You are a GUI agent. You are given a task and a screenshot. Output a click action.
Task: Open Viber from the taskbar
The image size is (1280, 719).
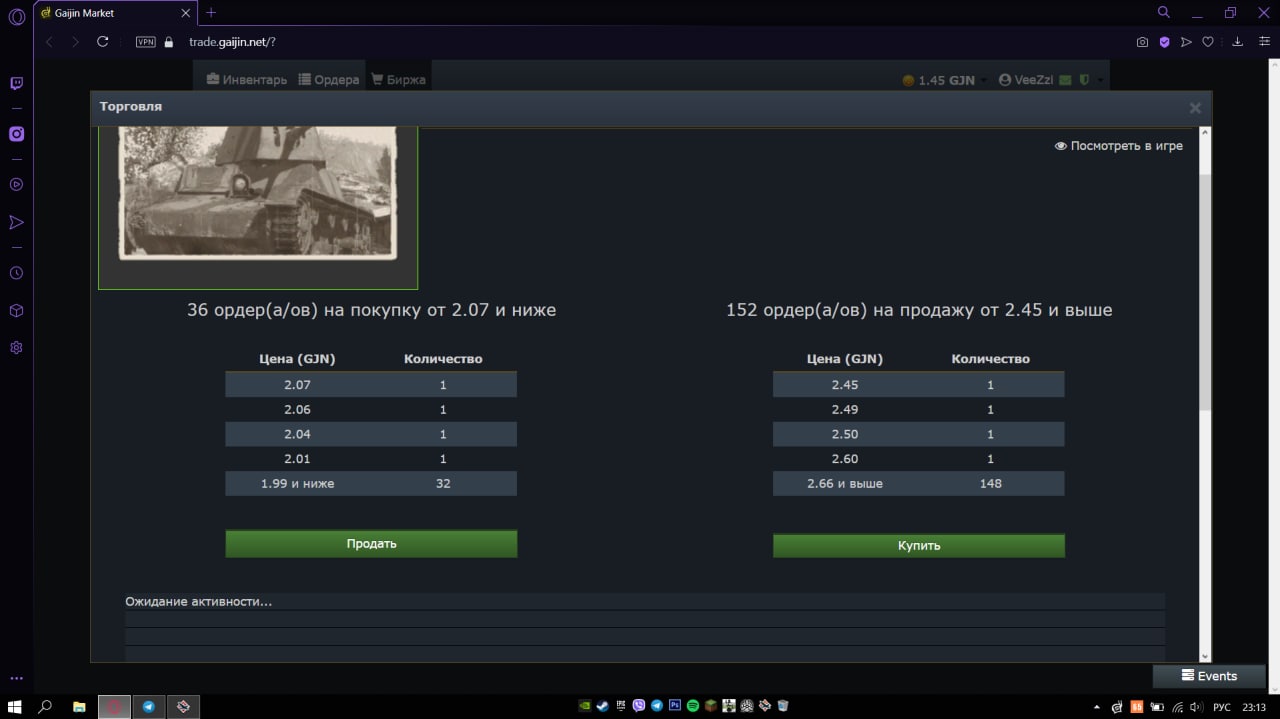point(639,706)
